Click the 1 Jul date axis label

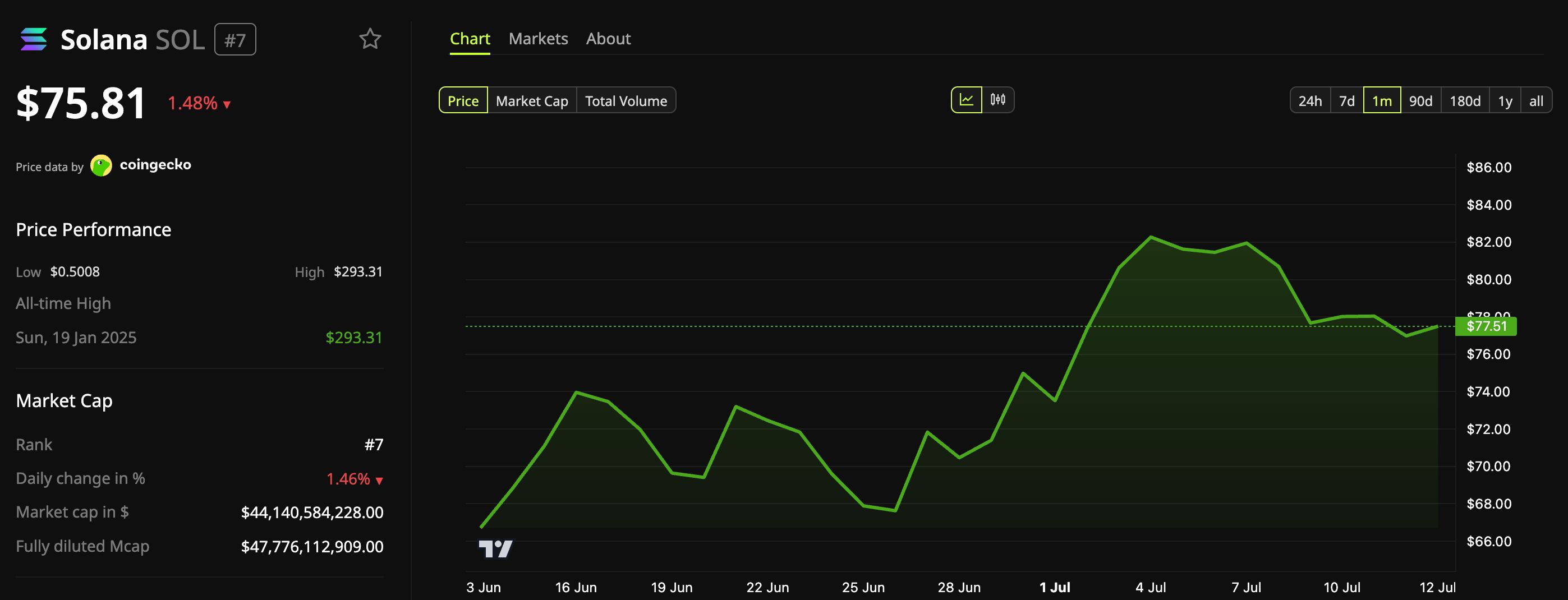(x=1055, y=587)
